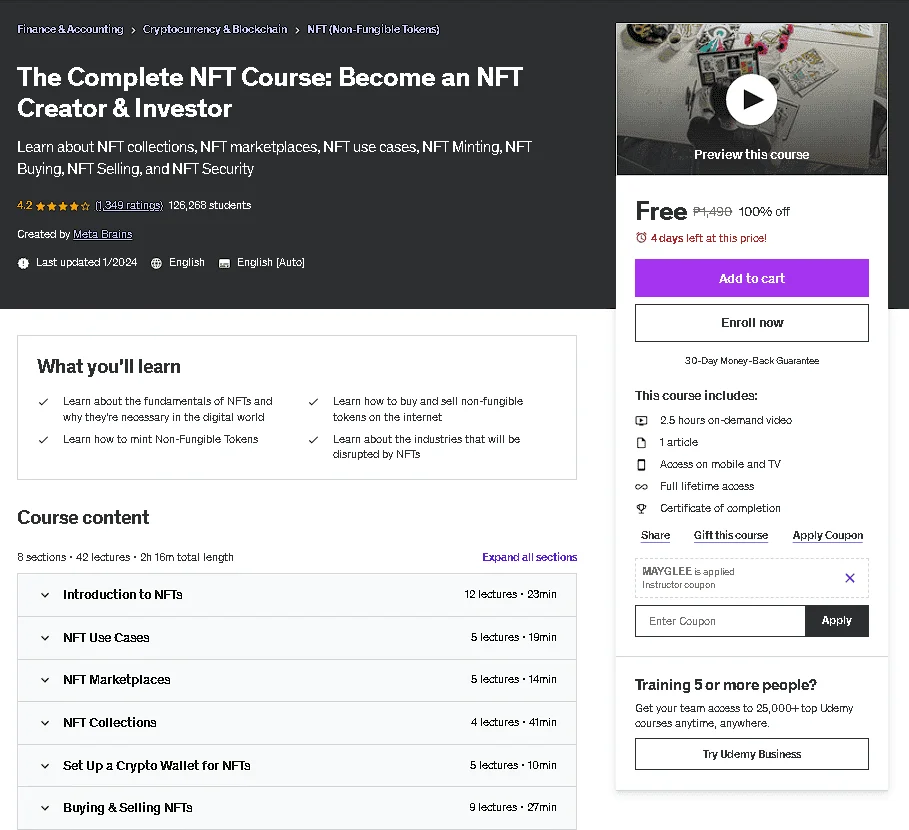Click the on-demand video icon
The height and width of the screenshot is (830, 909).
[x=641, y=421]
